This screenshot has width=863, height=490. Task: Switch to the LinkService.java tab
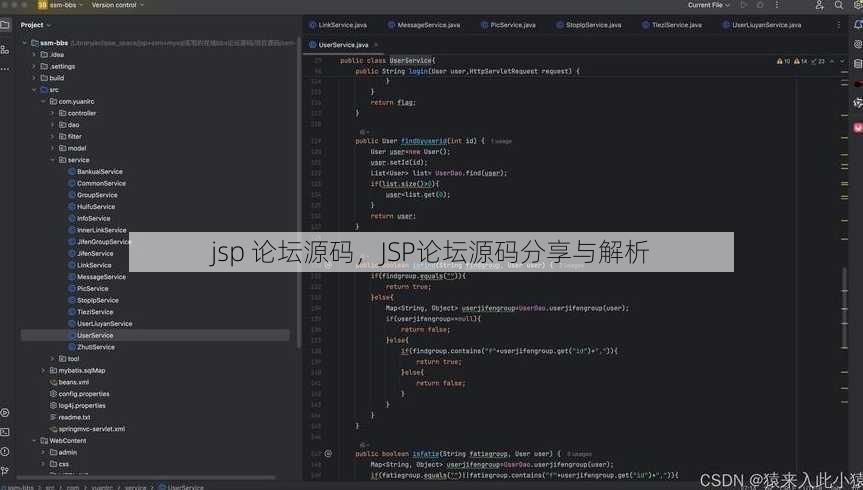(x=338, y=25)
